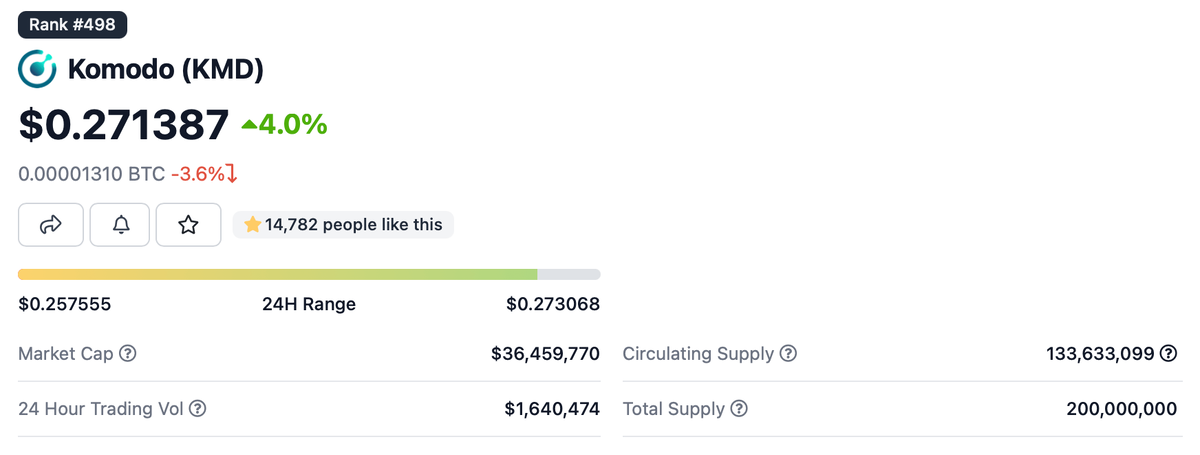Screen dimensions: 1200x455
Task: Click the Komodo (KMD) heading
Action: [165, 70]
